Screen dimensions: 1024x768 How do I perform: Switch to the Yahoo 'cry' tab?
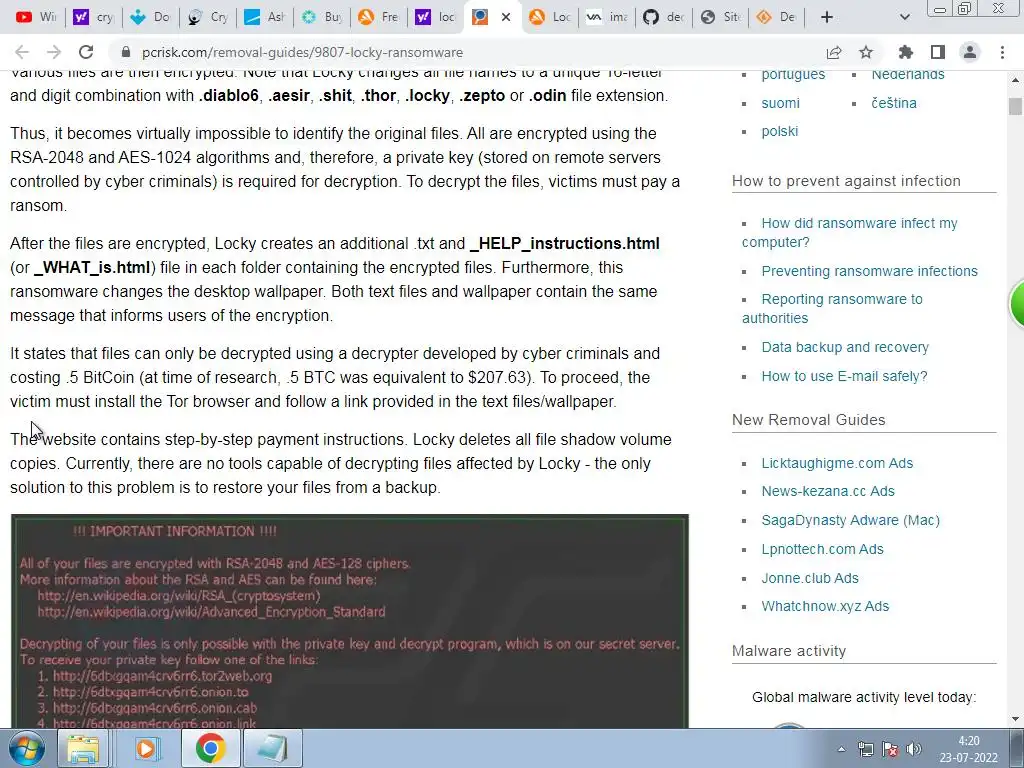point(93,17)
